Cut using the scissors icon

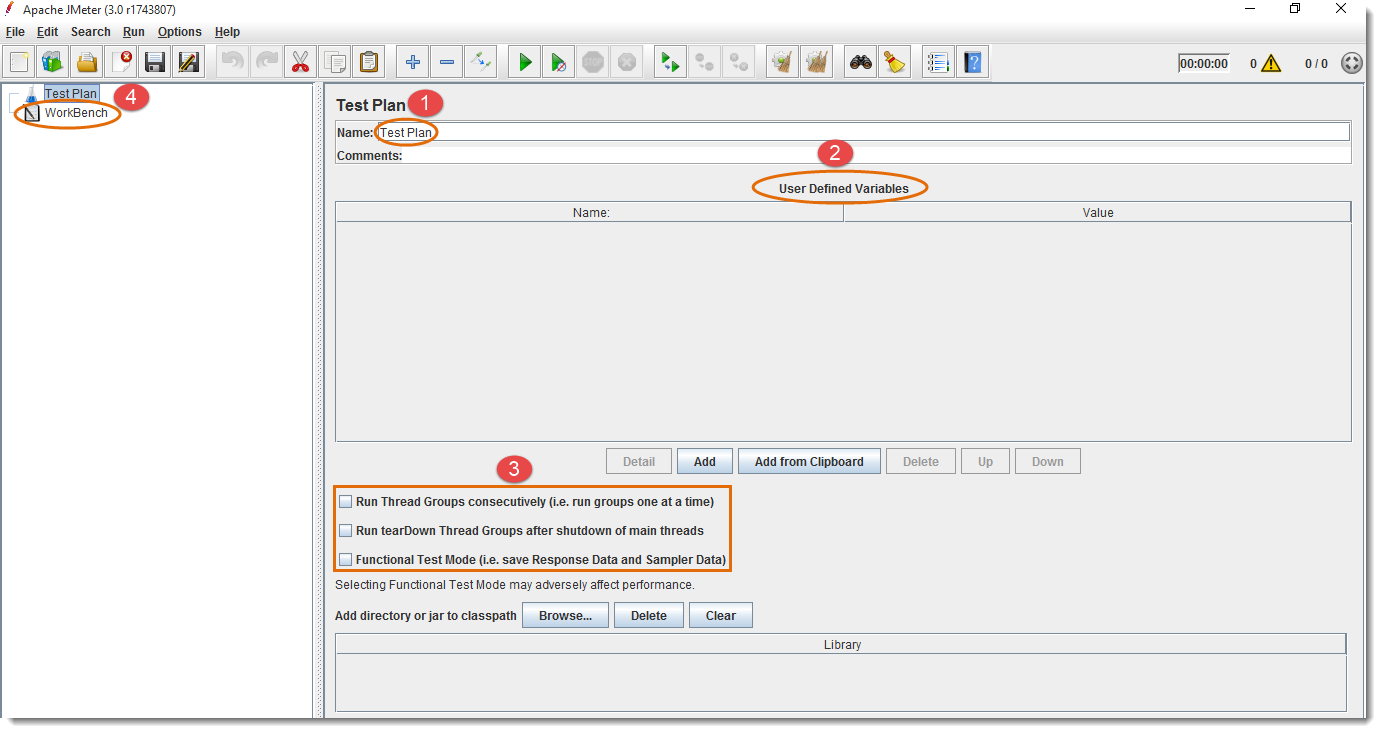click(x=301, y=62)
